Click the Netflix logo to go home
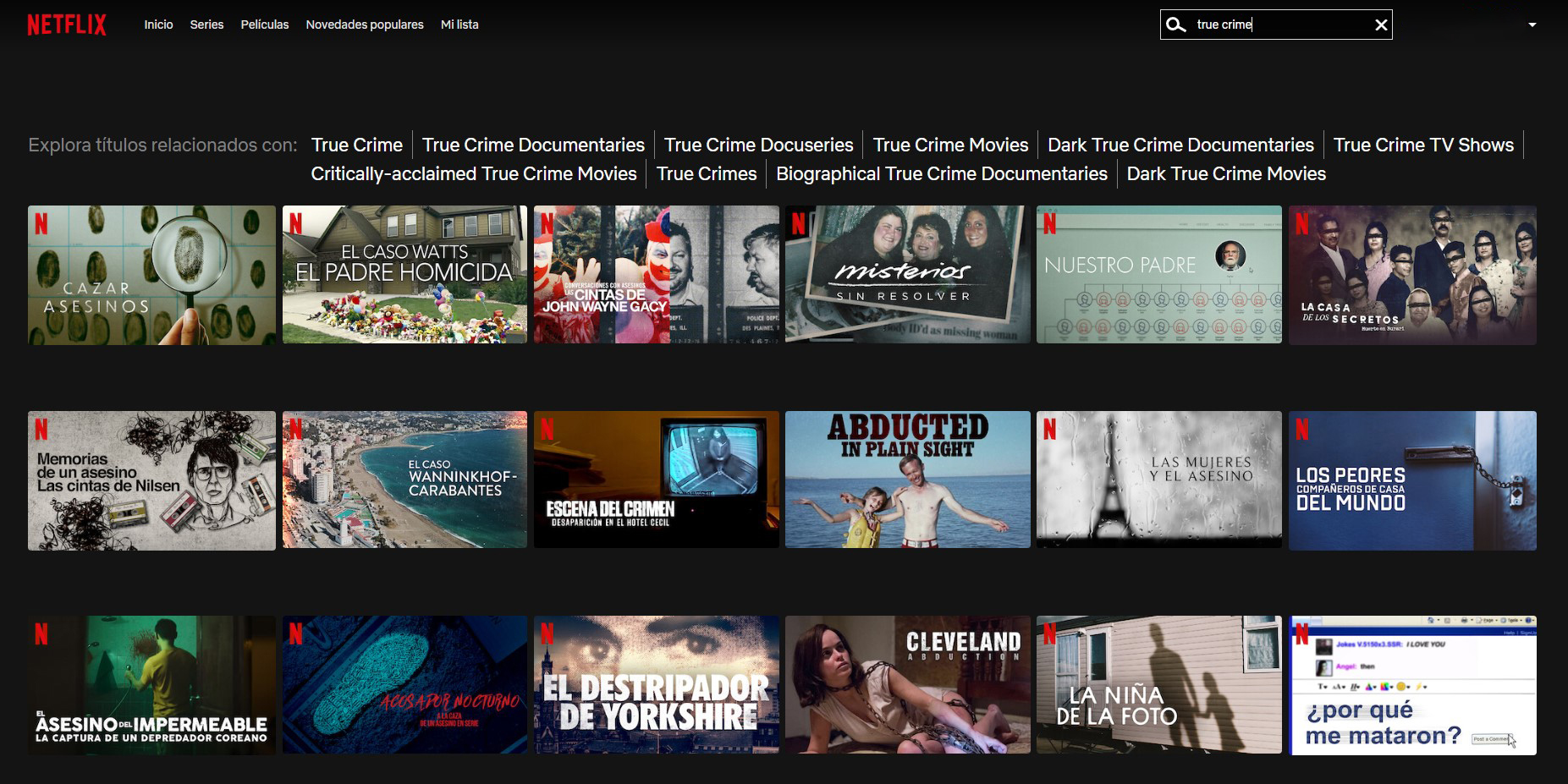 click(68, 24)
